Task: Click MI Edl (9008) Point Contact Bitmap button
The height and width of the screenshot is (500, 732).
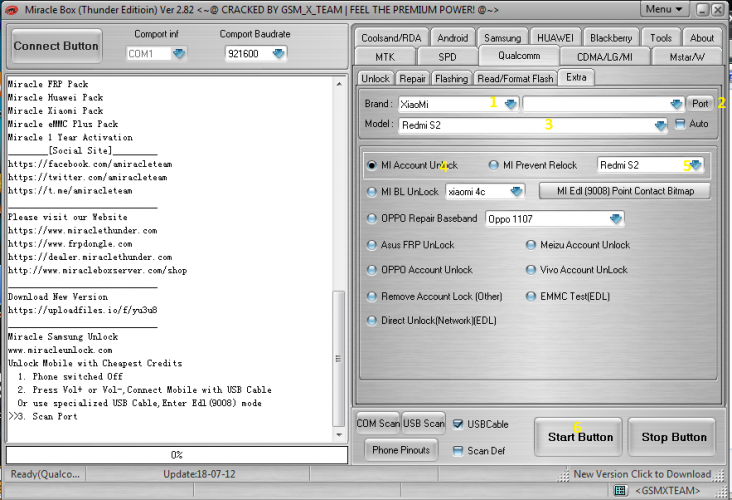Action: coord(625,191)
